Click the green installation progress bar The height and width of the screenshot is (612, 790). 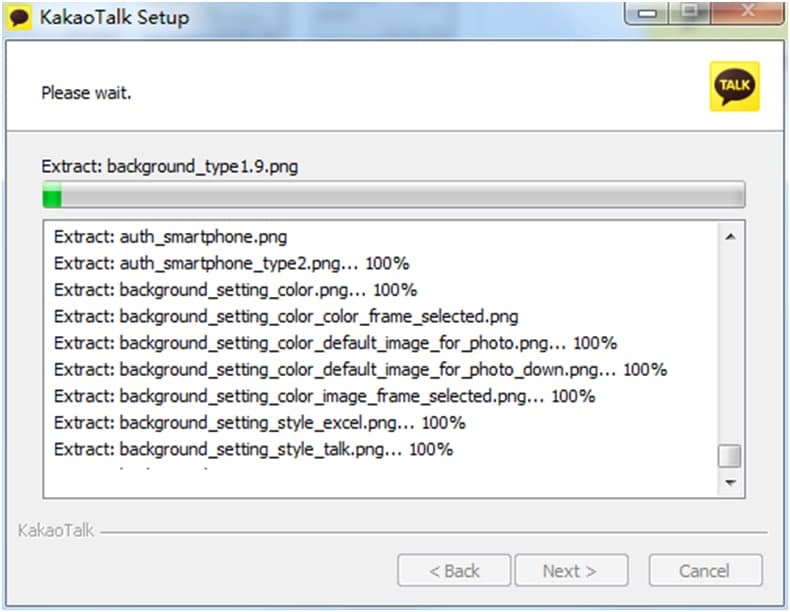coord(393,194)
